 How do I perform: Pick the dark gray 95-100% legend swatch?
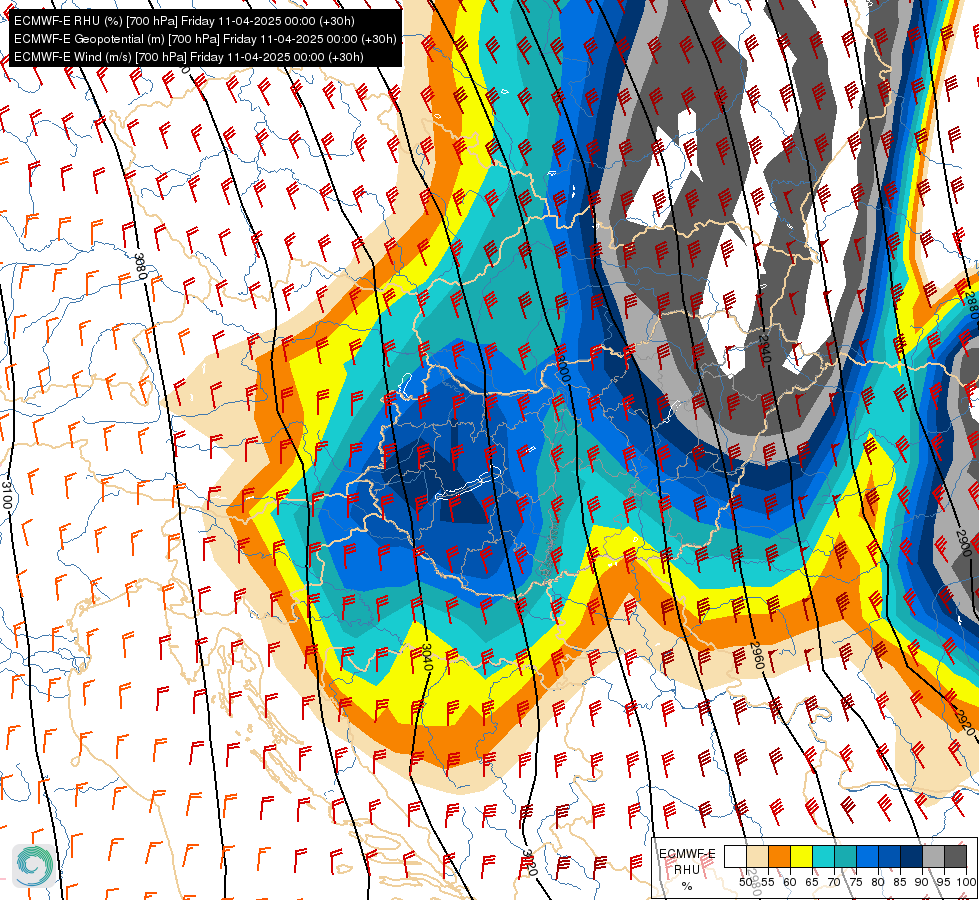(x=955, y=856)
